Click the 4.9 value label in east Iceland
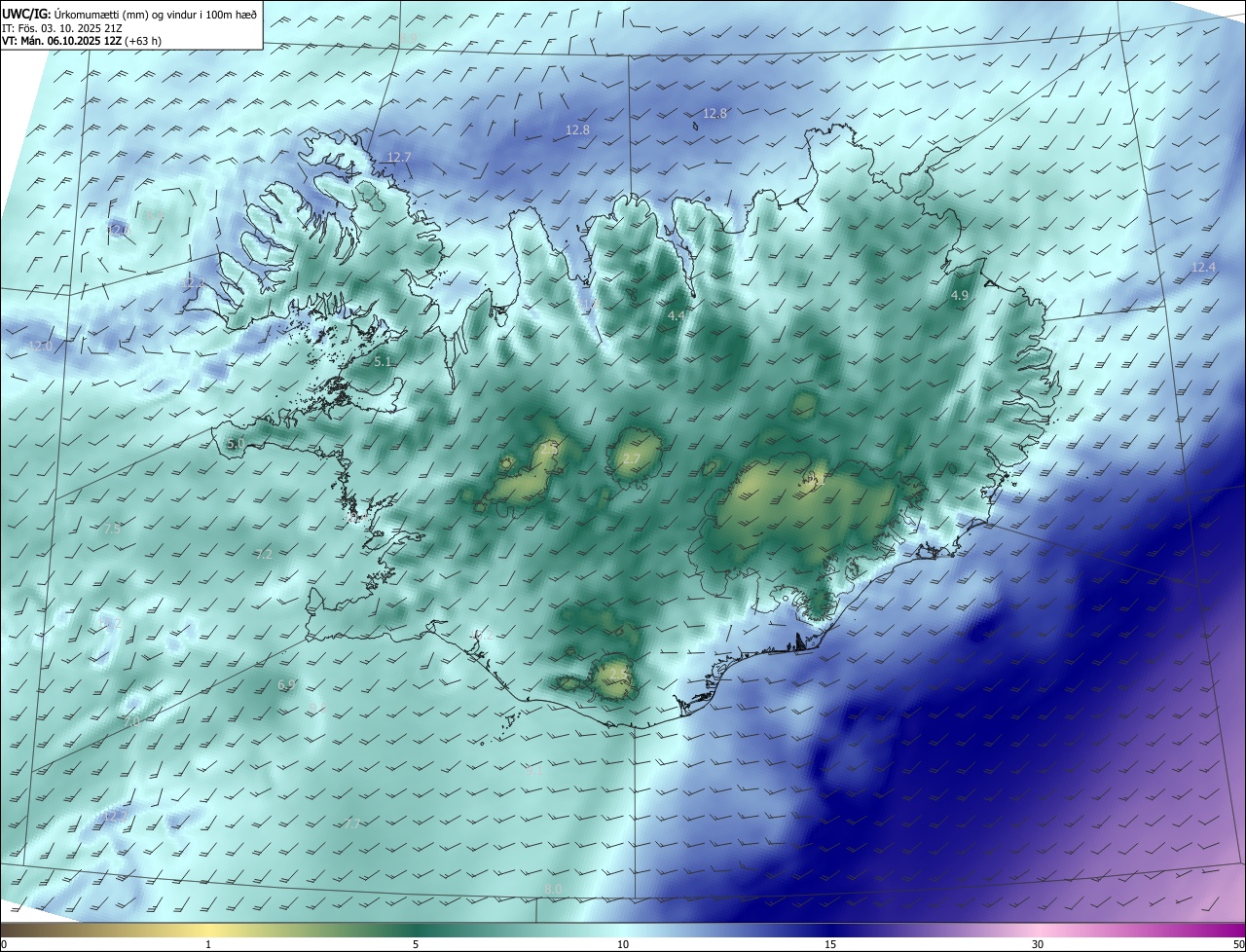The height and width of the screenshot is (952, 1246). coord(960,295)
